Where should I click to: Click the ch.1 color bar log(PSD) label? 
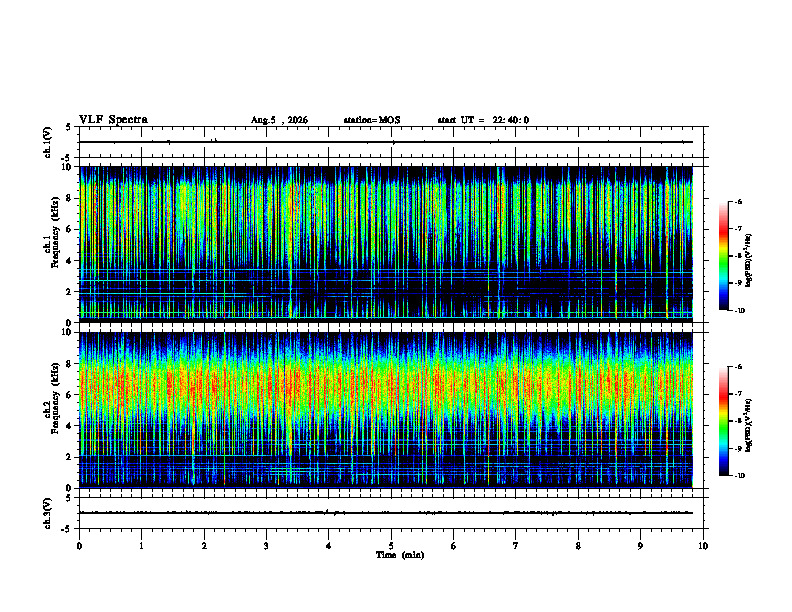tap(749, 261)
